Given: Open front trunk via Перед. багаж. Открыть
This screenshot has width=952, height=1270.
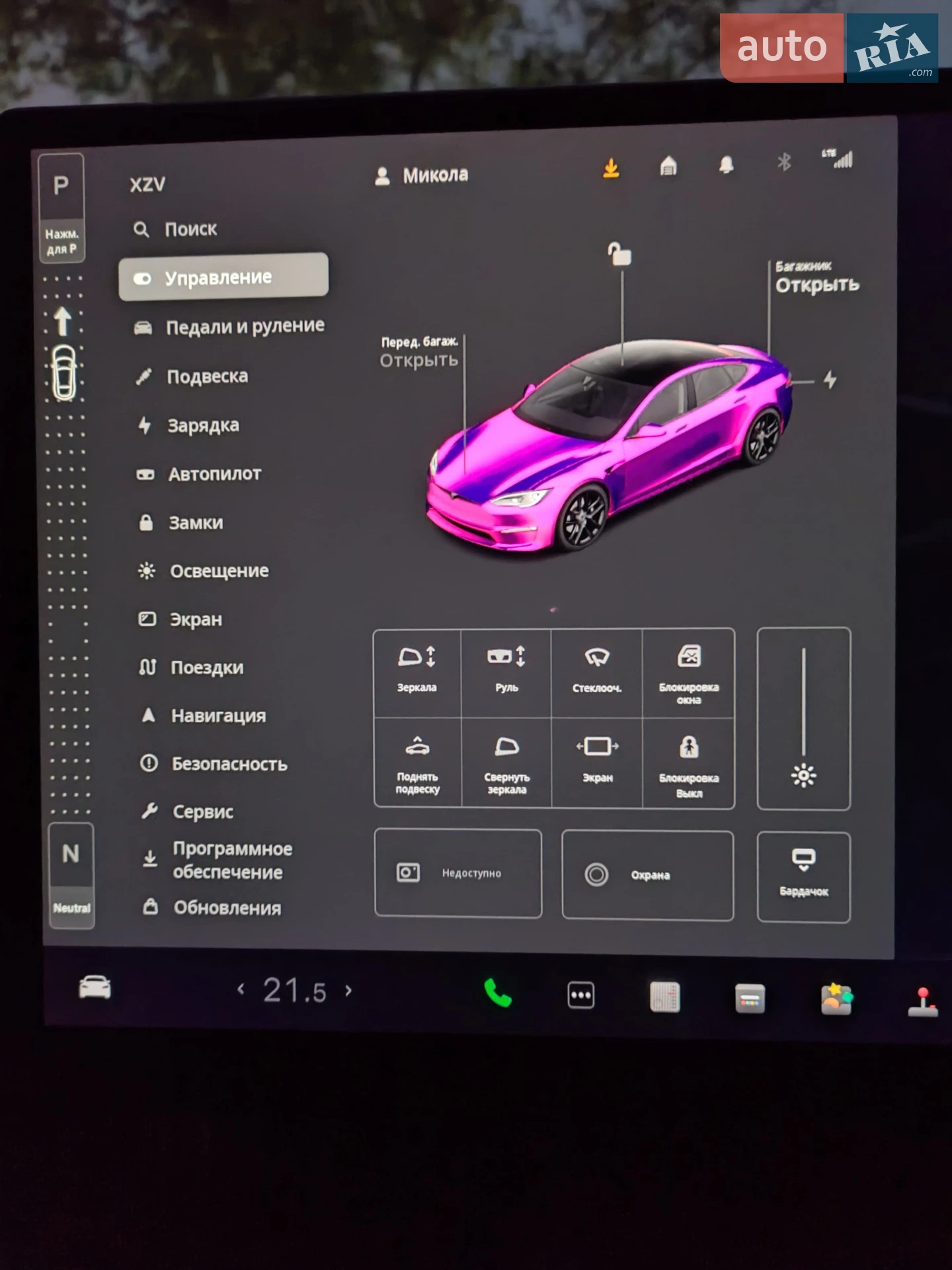Looking at the screenshot, I should [x=419, y=353].
